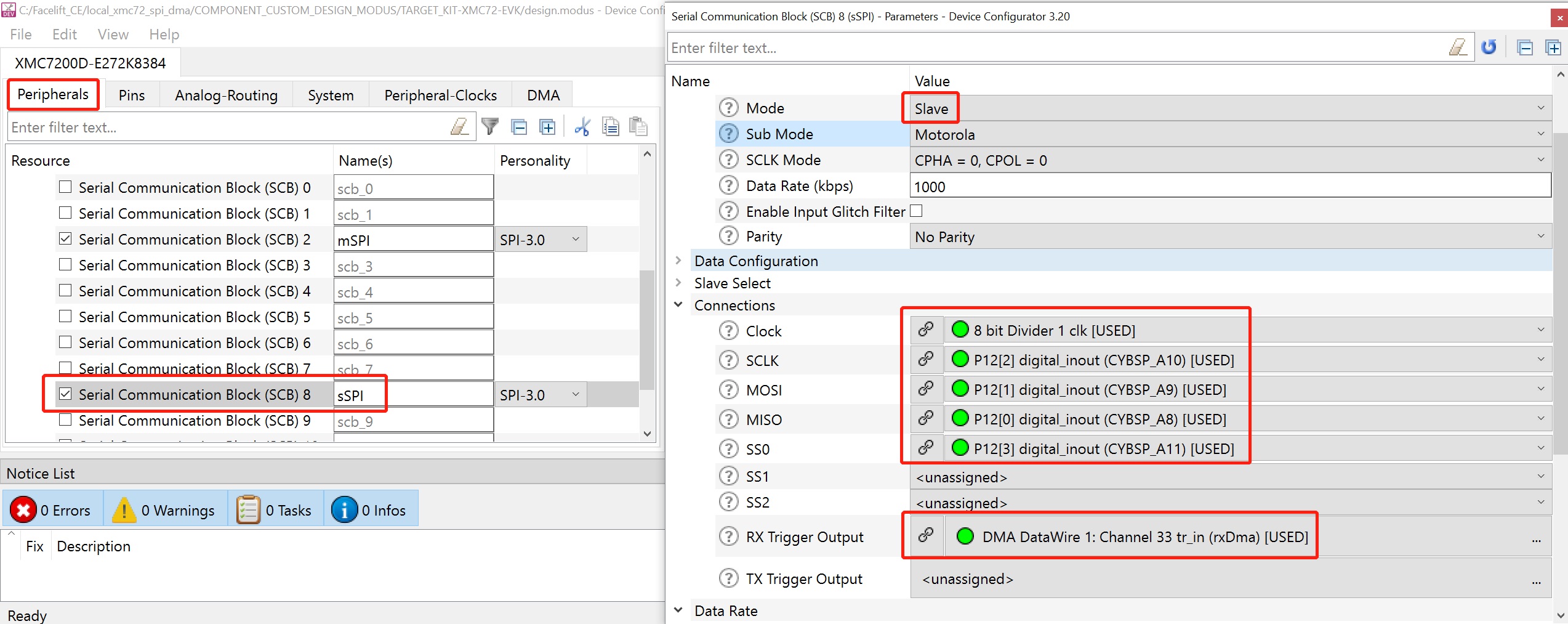Open help for Parity parameter
The width and height of the screenshot is (1568, 624).
(728, 236)
